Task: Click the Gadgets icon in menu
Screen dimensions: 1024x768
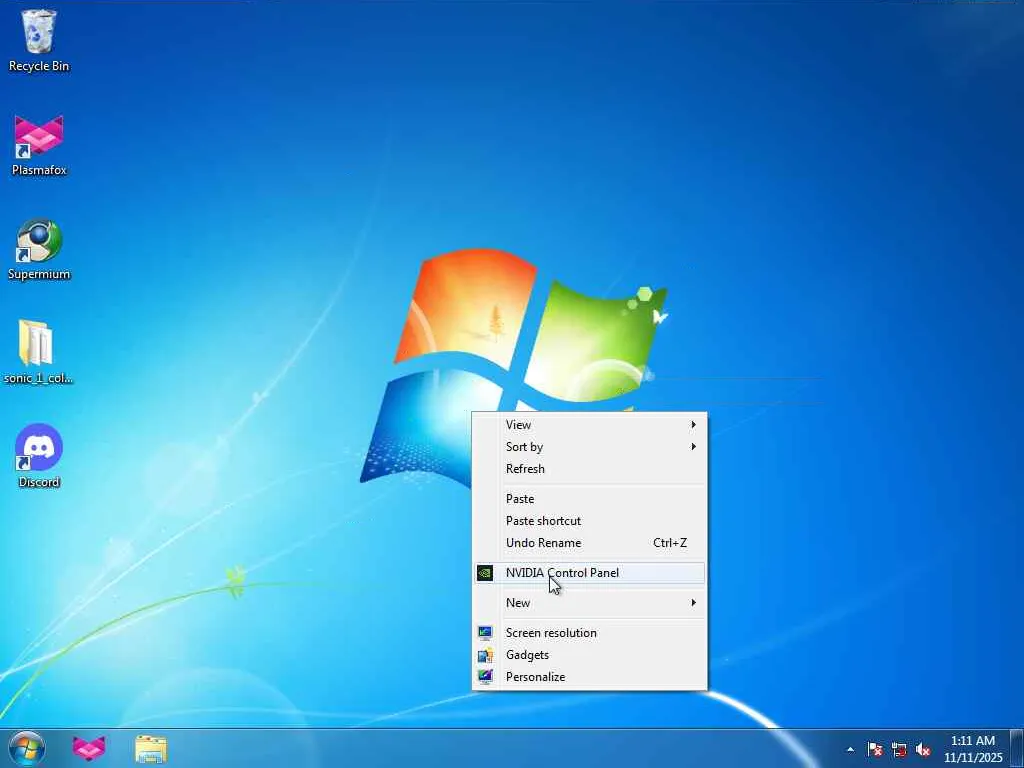Action: tap(485, 655)
